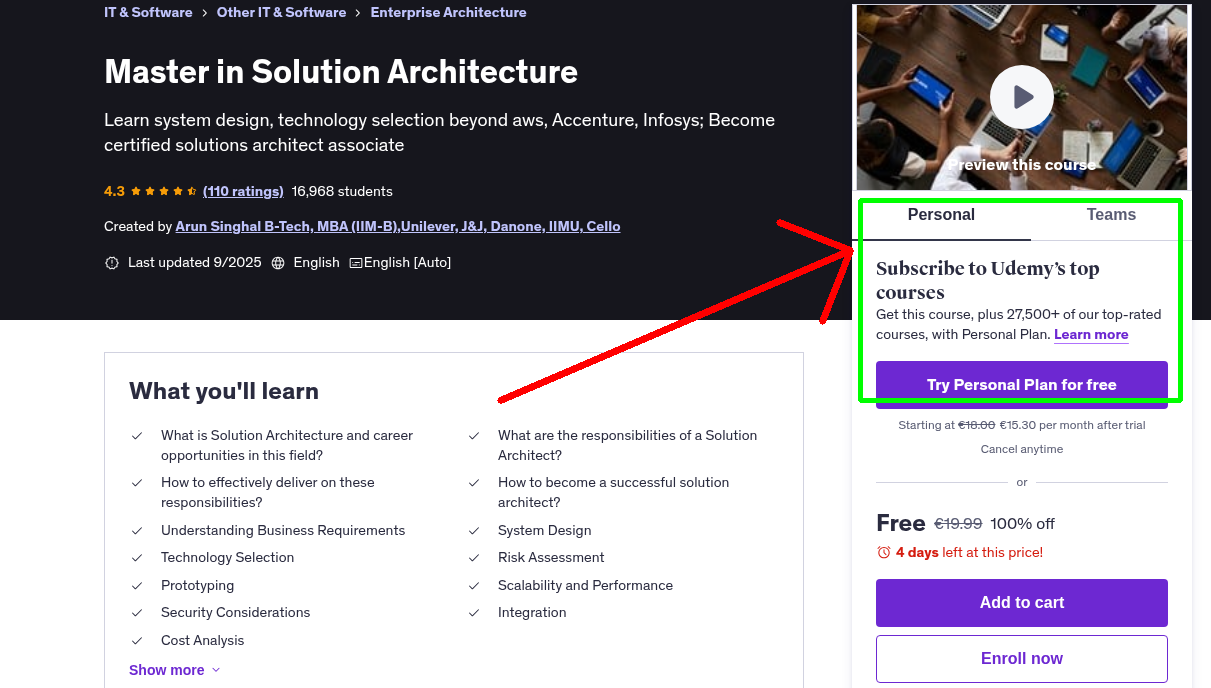Select the text '16,968 students'
This screenshot has width=1211, height=688.
[x=342, y=191]
